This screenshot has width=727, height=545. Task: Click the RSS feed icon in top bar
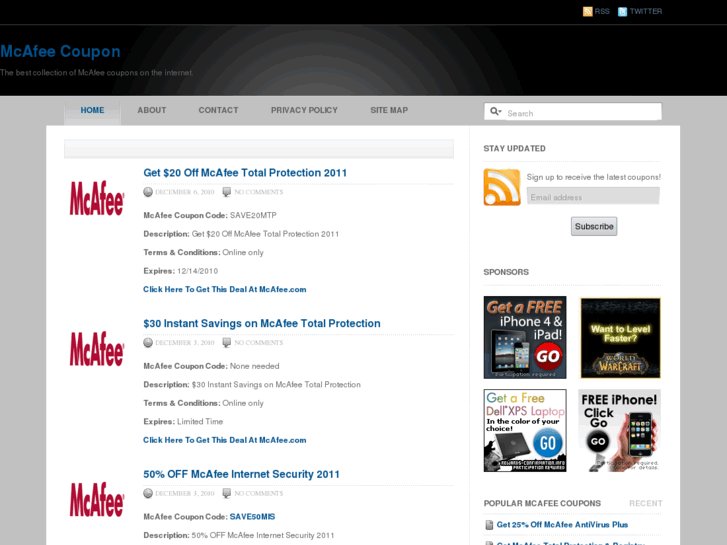click(587, 12)
